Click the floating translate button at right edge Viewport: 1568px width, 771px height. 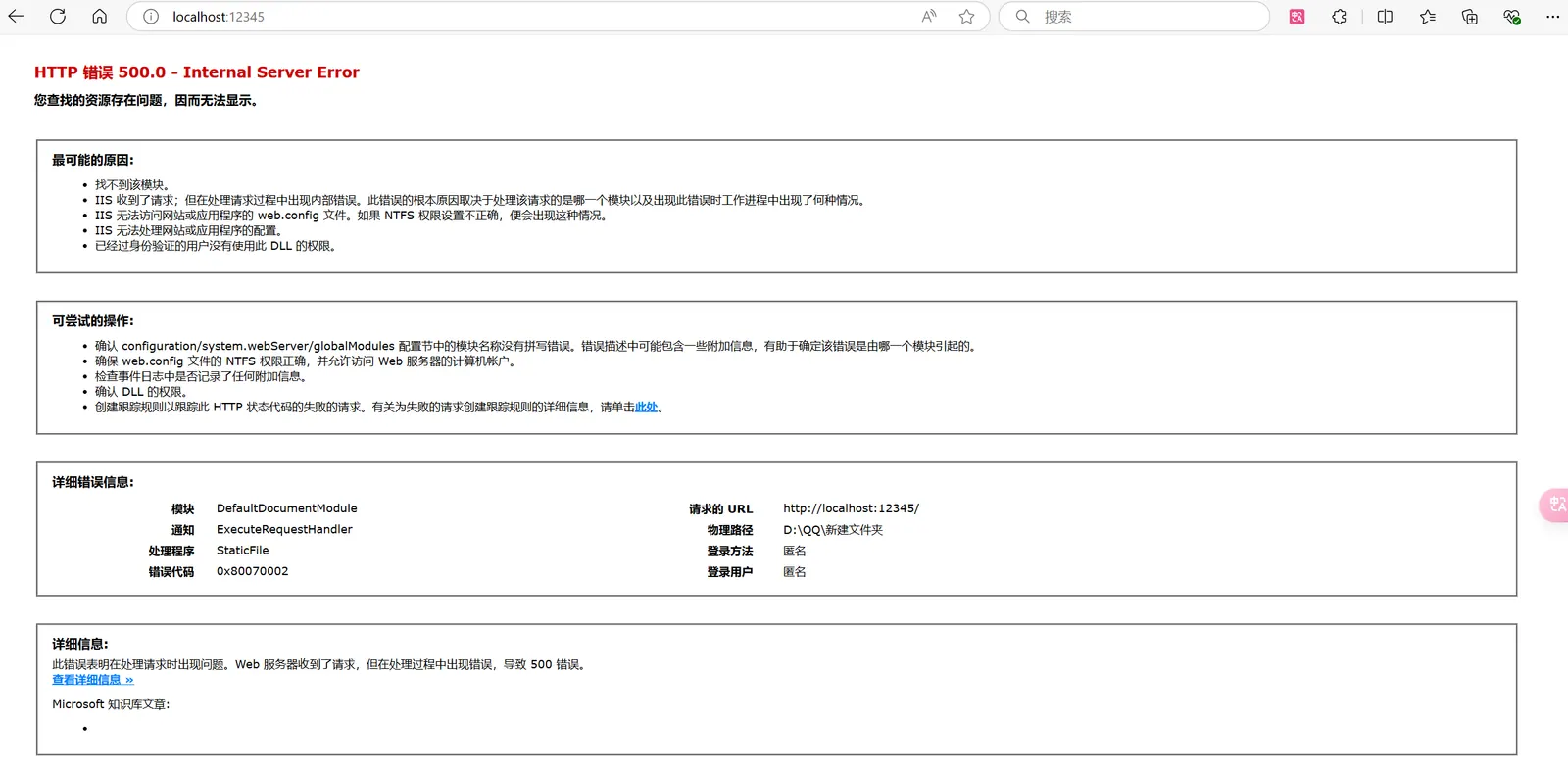[x=1555, y=505]
